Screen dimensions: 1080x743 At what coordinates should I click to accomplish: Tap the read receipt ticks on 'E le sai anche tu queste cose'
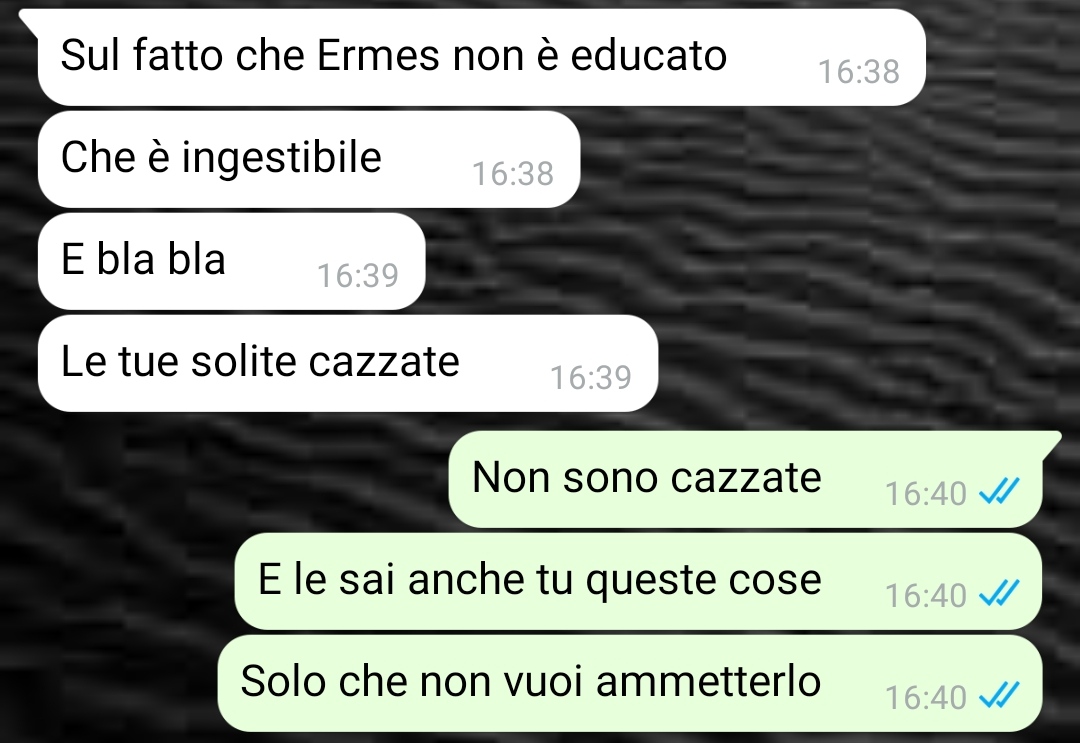click(x=999, y=594)
